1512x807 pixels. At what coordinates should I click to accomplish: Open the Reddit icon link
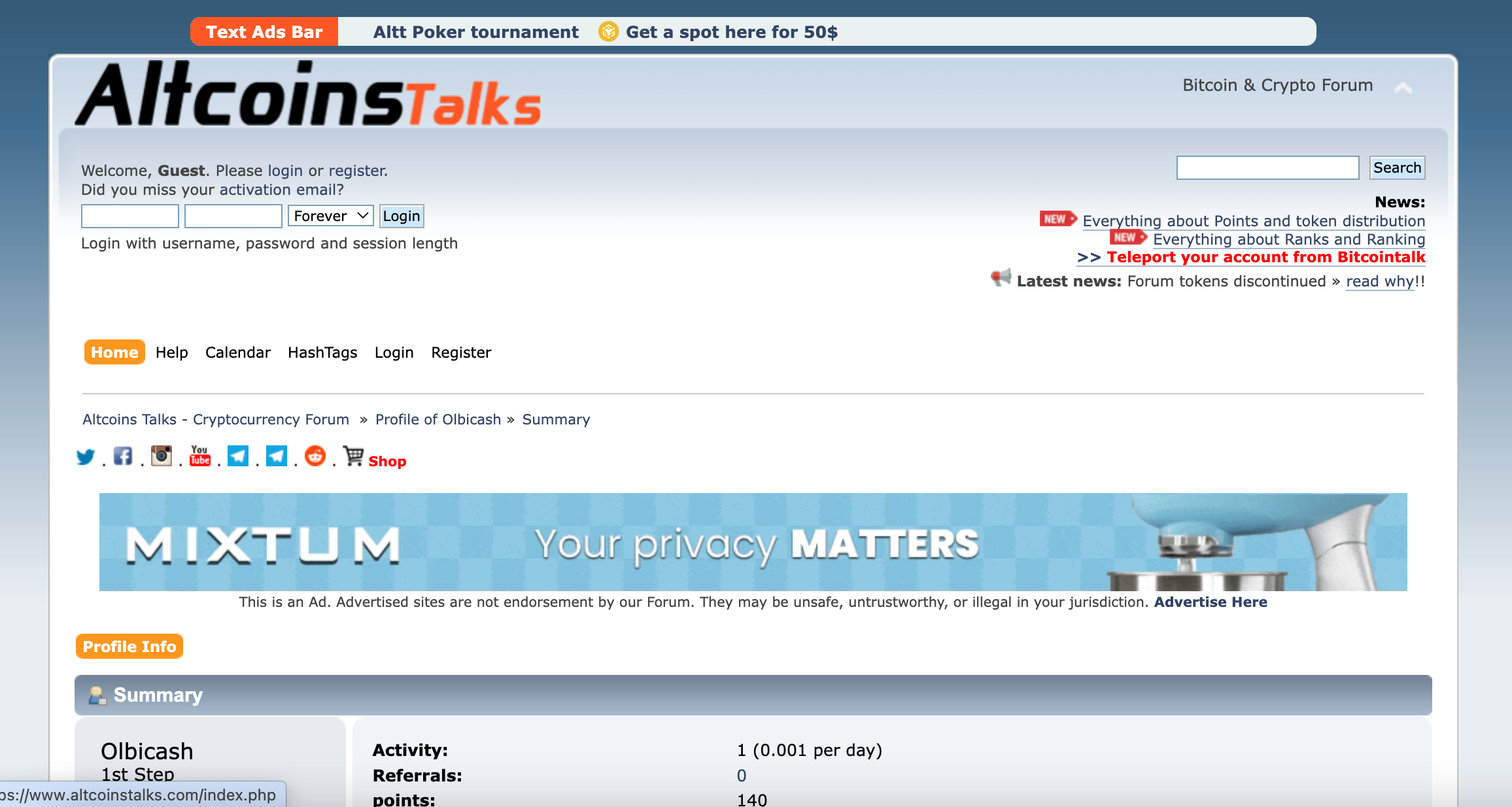pyautogui.click(x=315, y=456)
